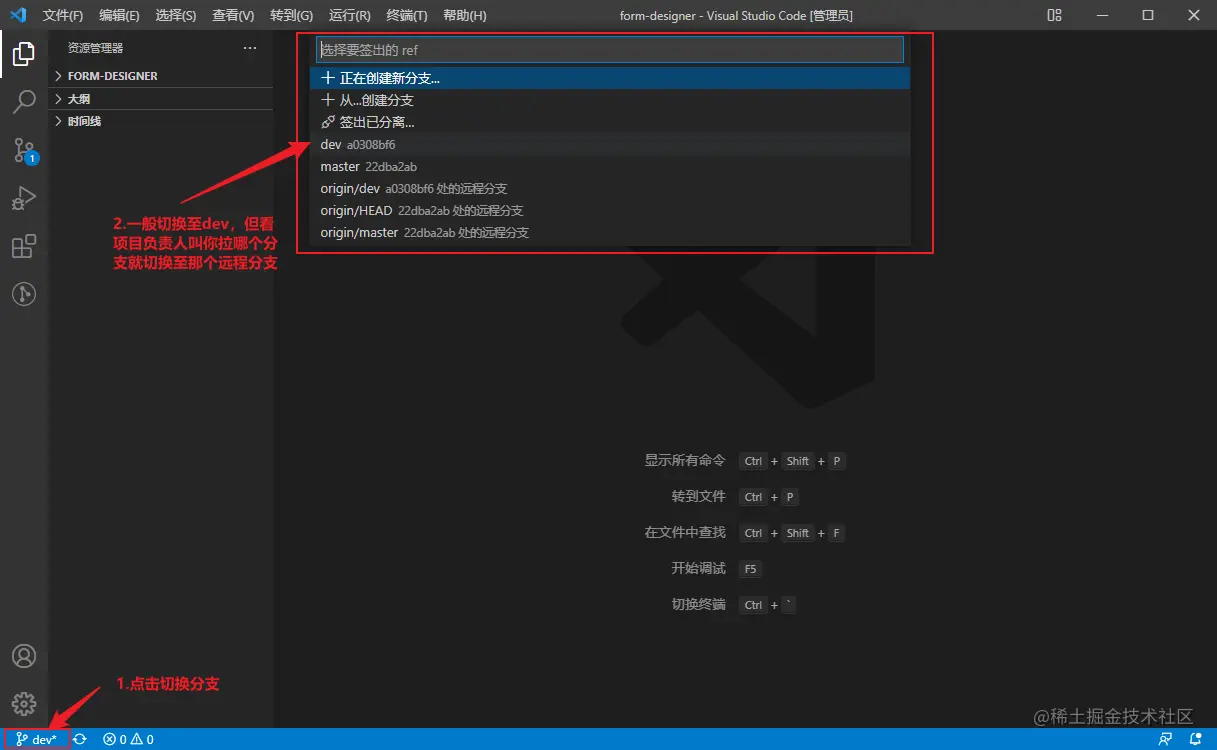This screenshot has height=750, width=1217.
Task: Click the synchronize changes icon
Action: [x=80, y=739]
